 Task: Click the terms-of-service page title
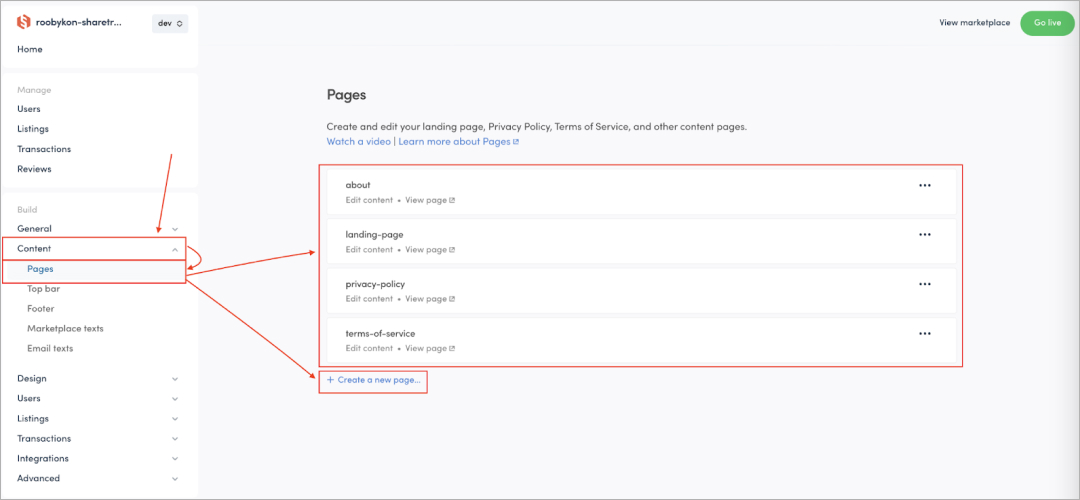click(x=380, y=333)
